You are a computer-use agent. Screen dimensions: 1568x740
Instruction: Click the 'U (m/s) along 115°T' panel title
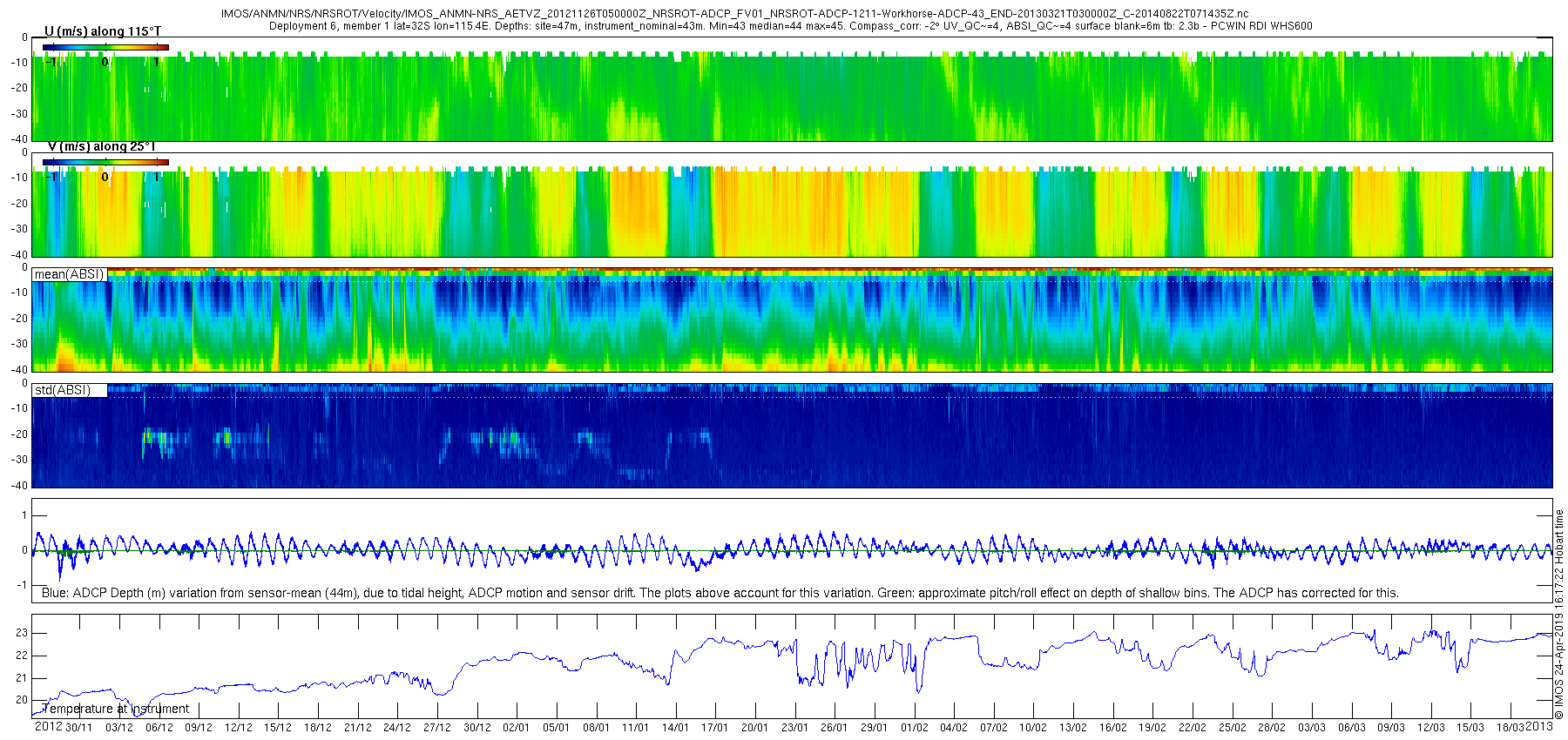coord(103,31)
